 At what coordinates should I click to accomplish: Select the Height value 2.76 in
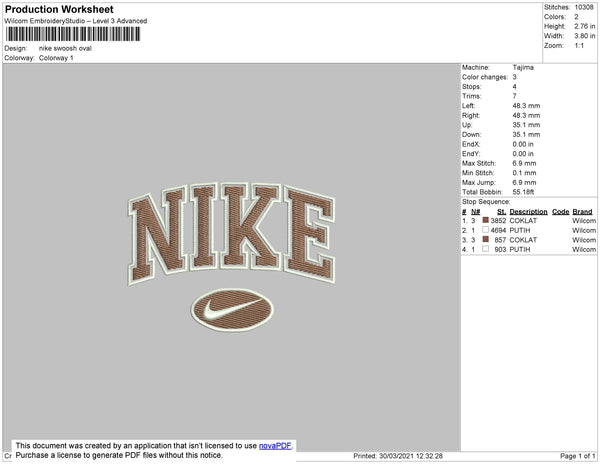585,26
